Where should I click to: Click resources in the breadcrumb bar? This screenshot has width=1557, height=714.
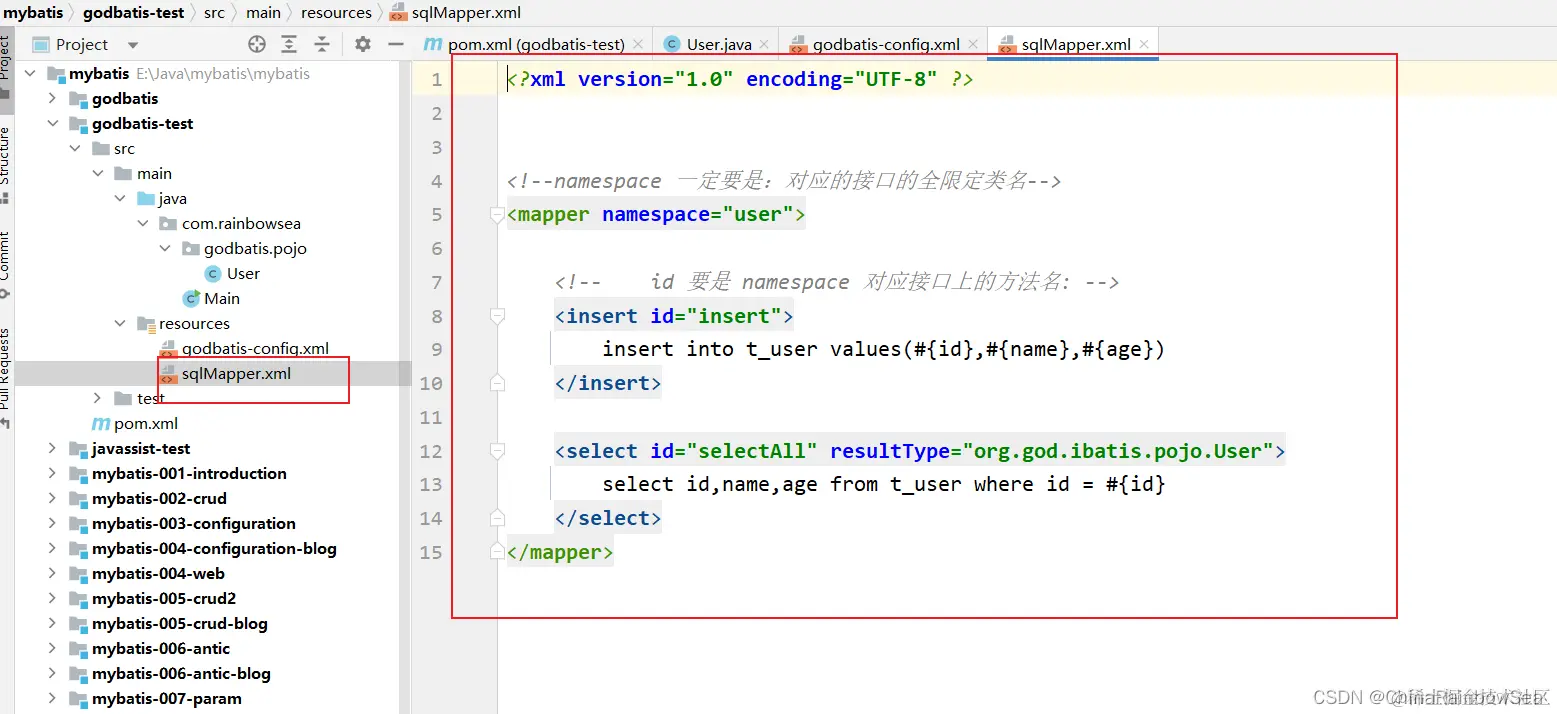[336, 13]
